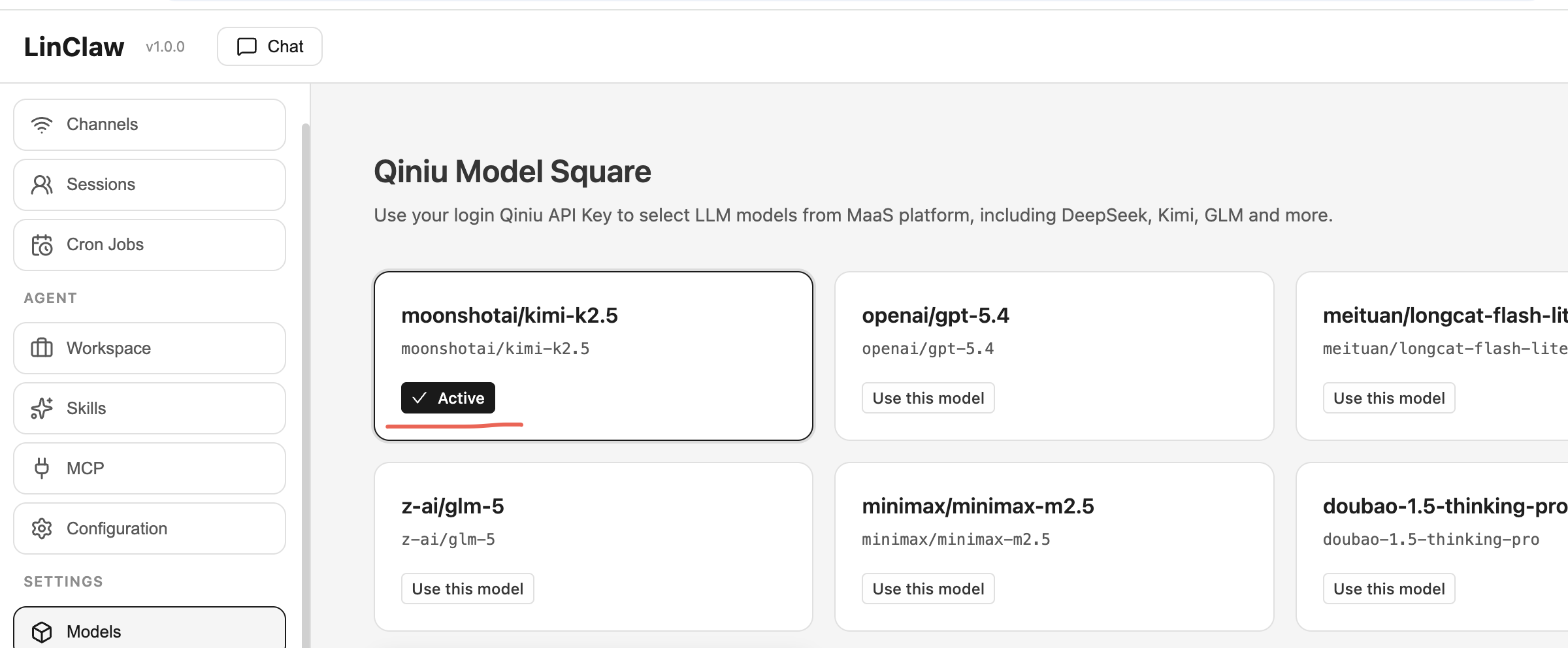Click the LinClaw logo title

click(74, 47)
